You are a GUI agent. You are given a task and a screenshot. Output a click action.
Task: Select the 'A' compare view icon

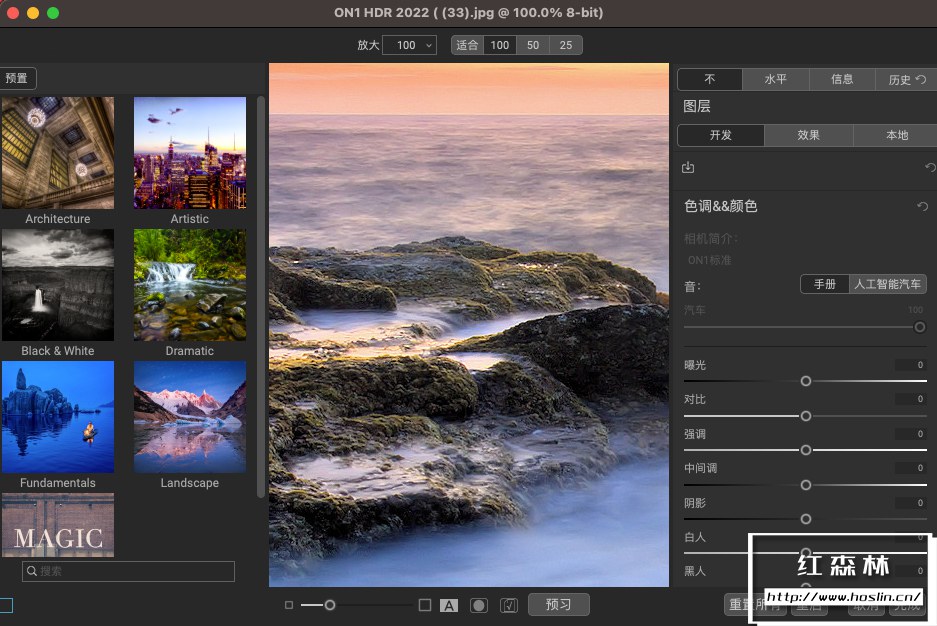(x=449, y=604)
